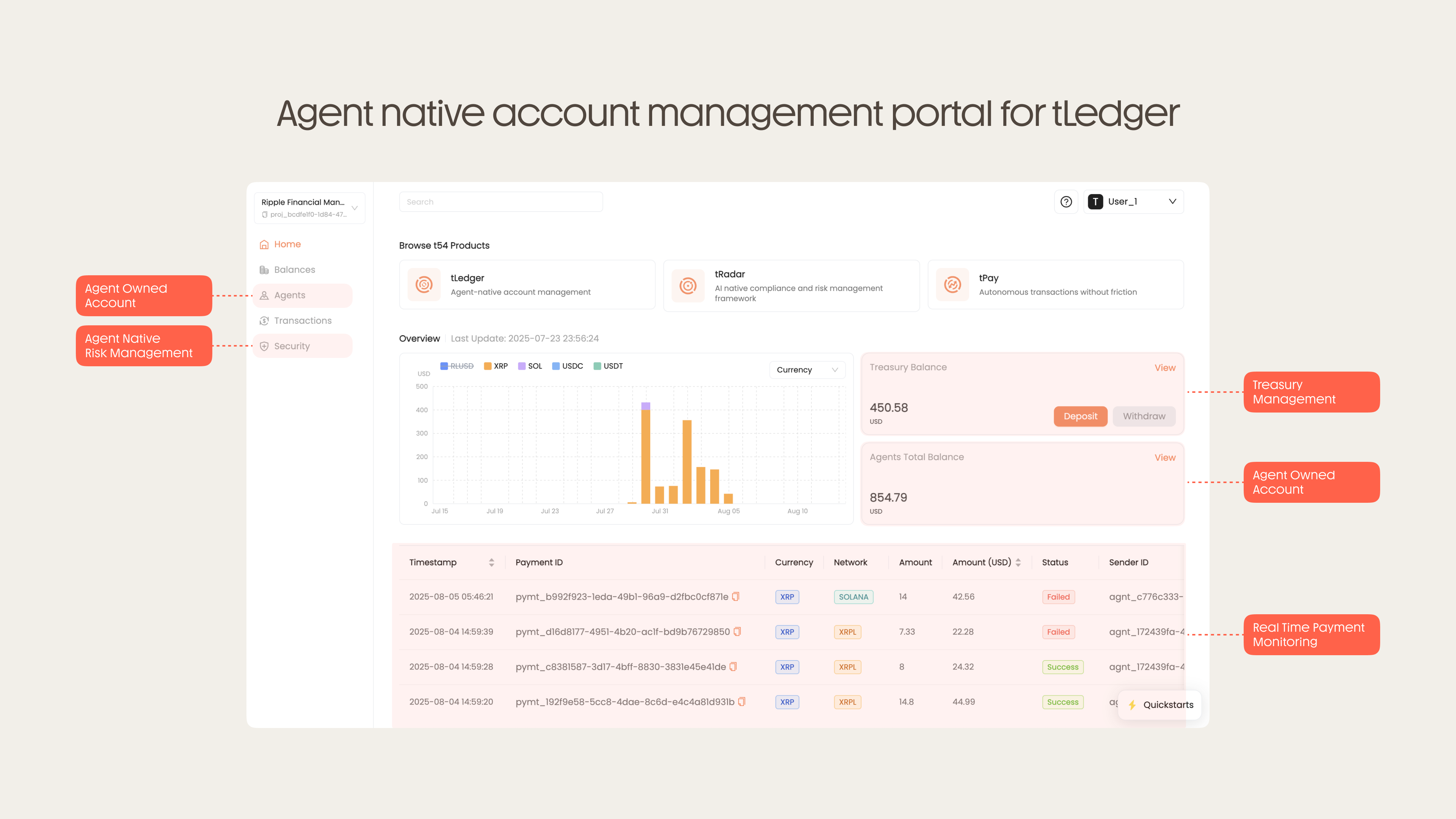Click the SOL purple legend swatch
1456x819 pixels.
pos(522,366)
